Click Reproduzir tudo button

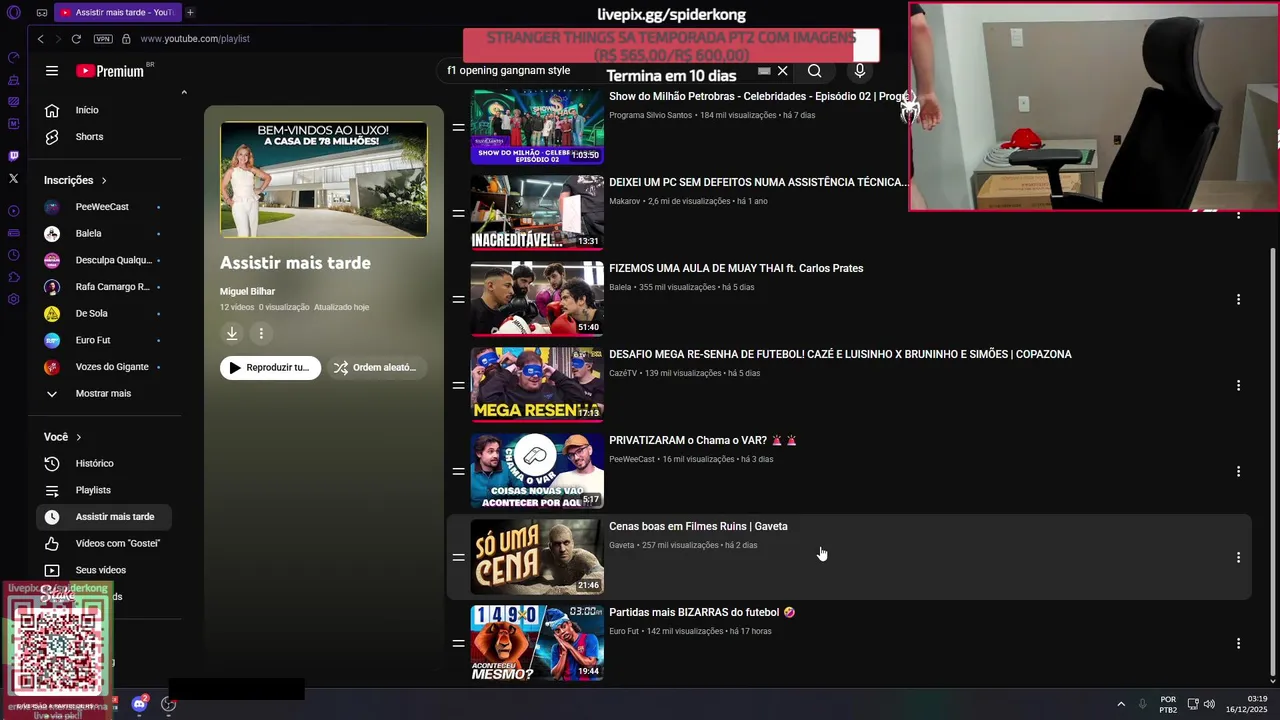[x=270, y=368]
